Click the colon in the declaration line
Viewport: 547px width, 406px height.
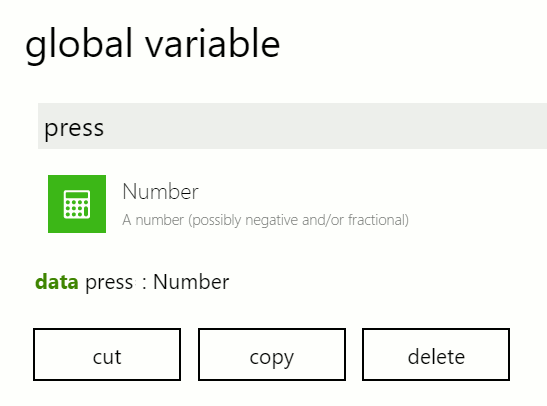[144, 283]
